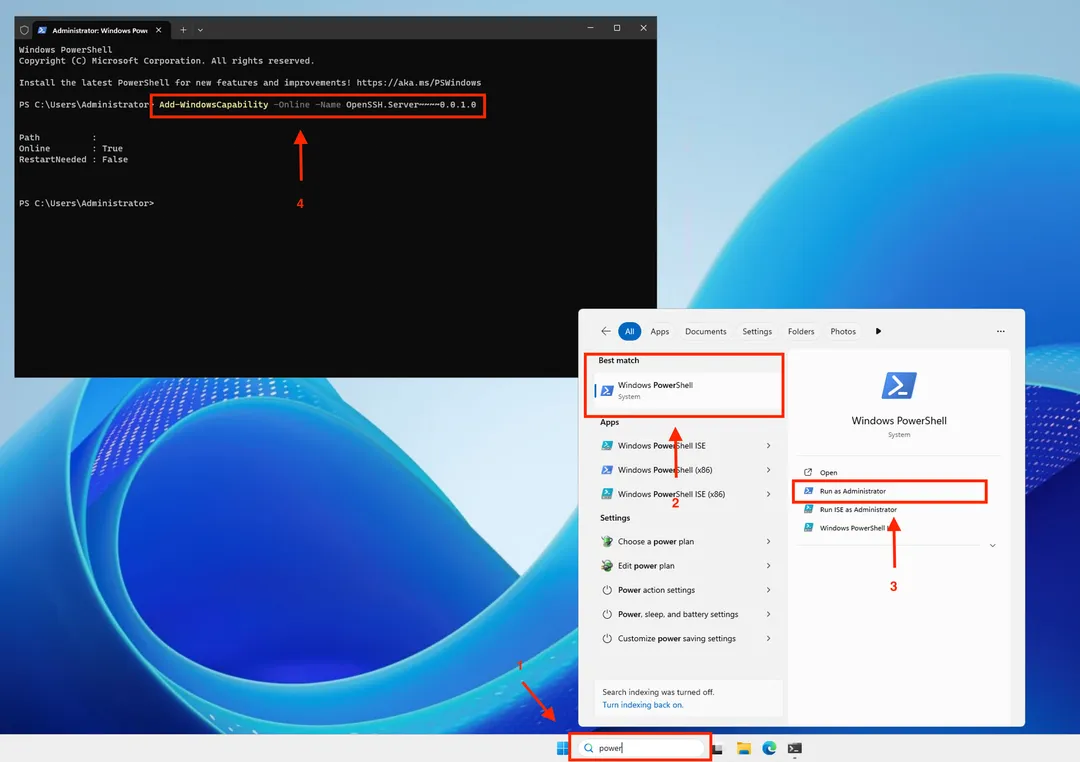Select the All filter in search
The image size is (1080, 762).
(x=630, y=331)
